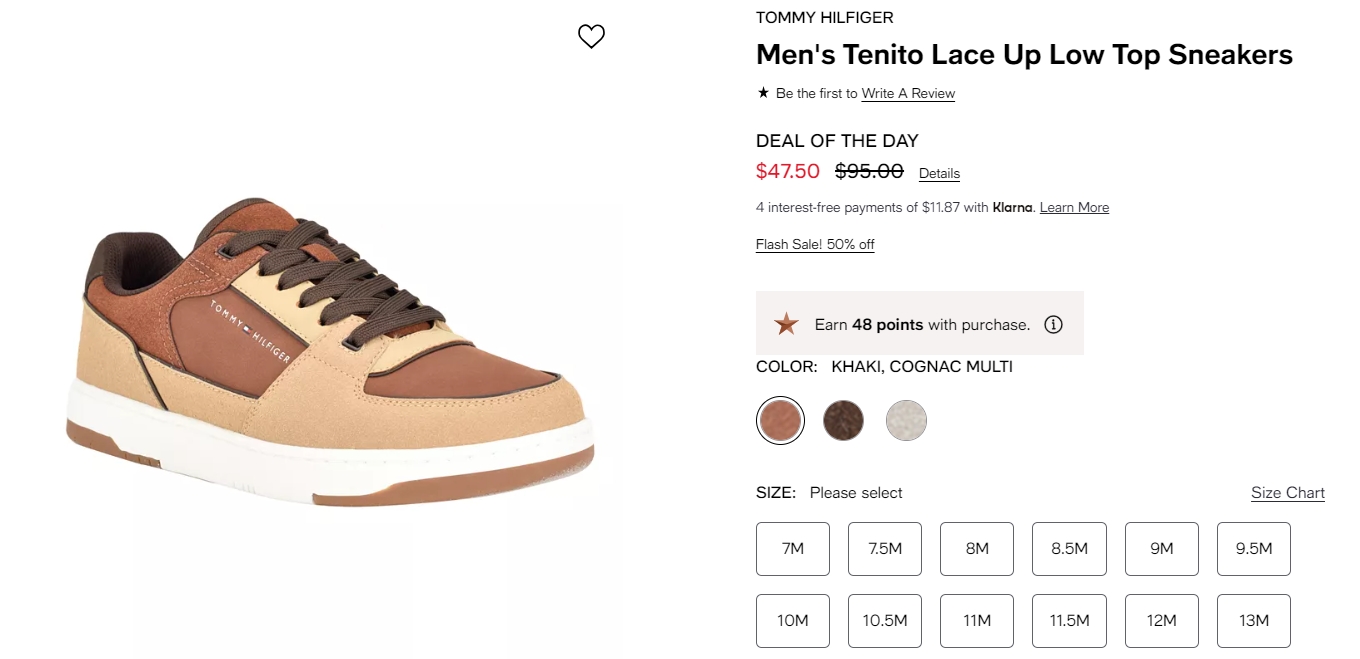1360x659 pixels.
Task: Pick the light grey color swatch
Action: [906, 420]
